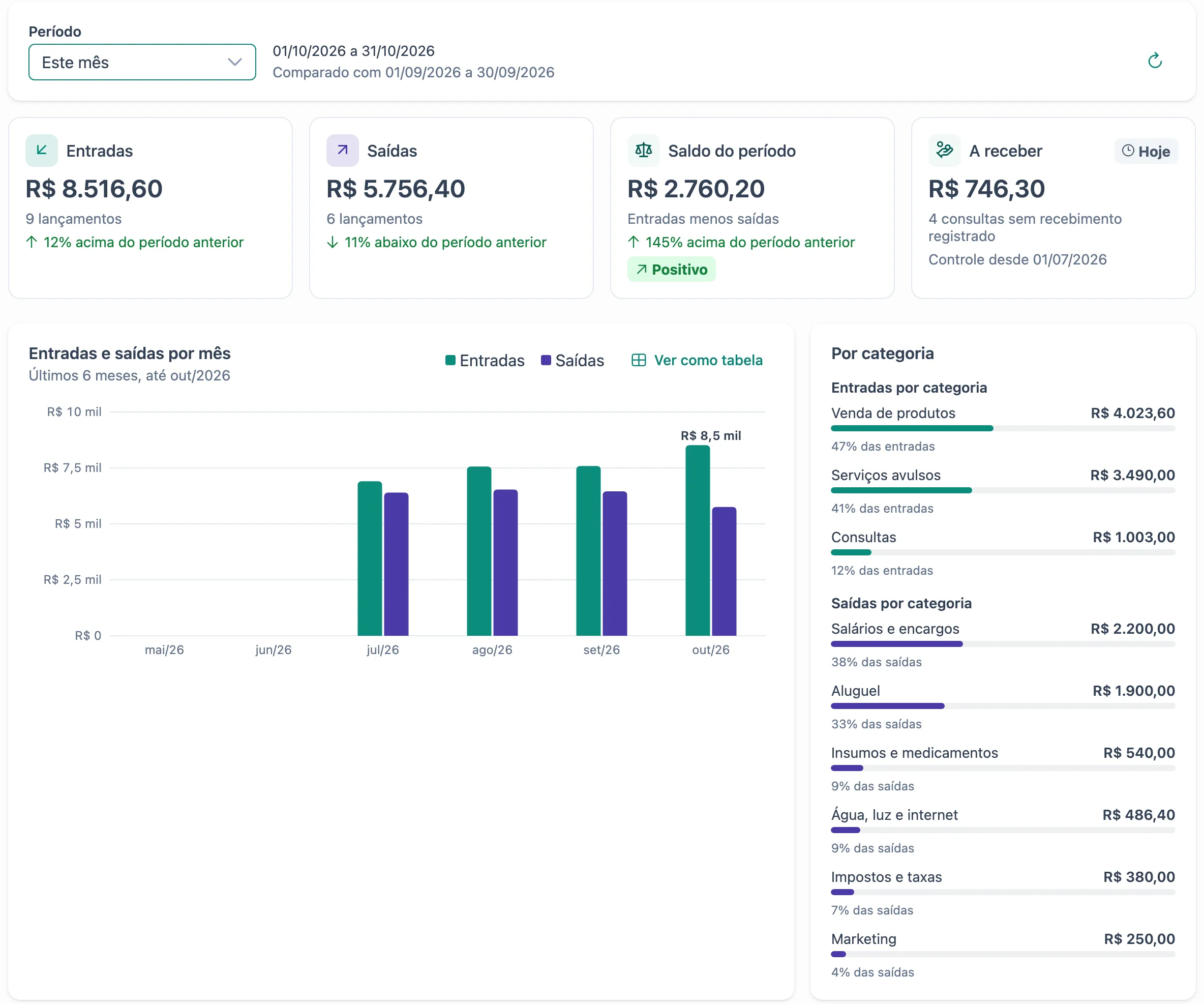Click the up arrow beside 145% acima

[x=634, y=242]
